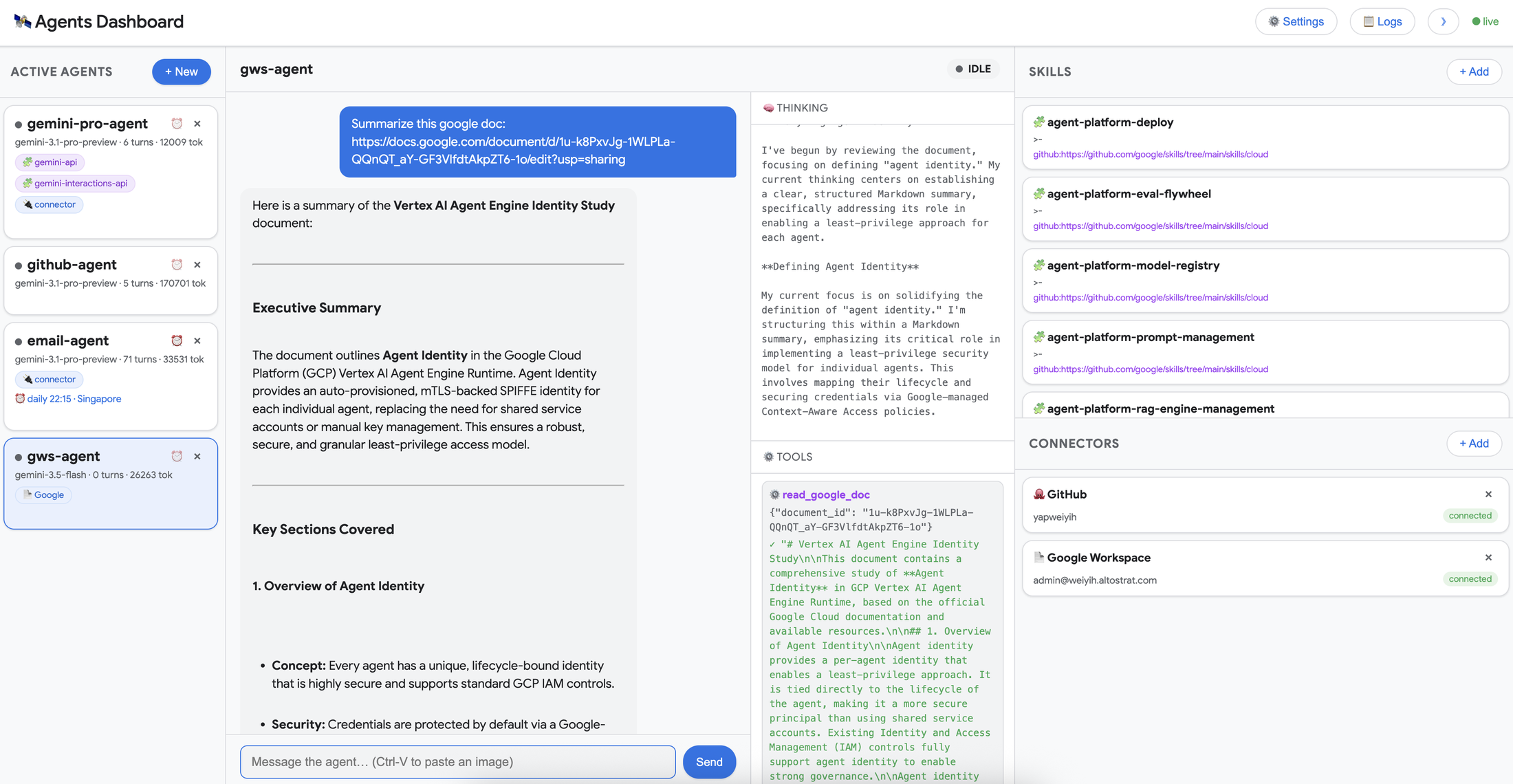Select the email-agent card

(111, 376)
